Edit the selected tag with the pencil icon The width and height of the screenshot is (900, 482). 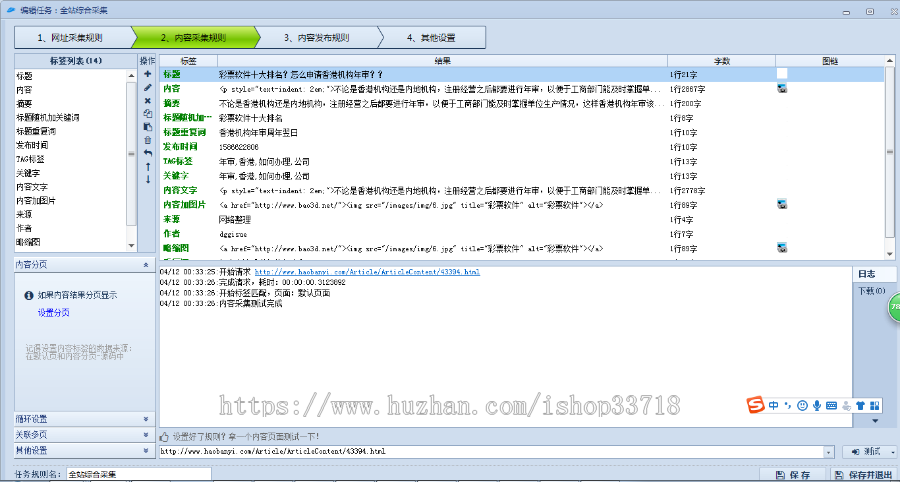coord(148,87)
